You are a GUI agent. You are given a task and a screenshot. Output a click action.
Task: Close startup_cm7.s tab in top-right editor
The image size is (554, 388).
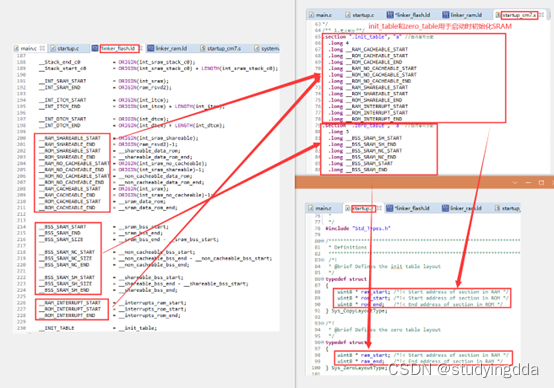coord(541,15)
